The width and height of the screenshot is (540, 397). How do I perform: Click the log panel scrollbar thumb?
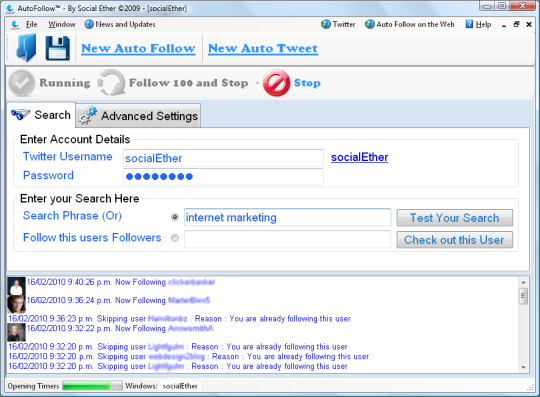(x=523, y=296)
